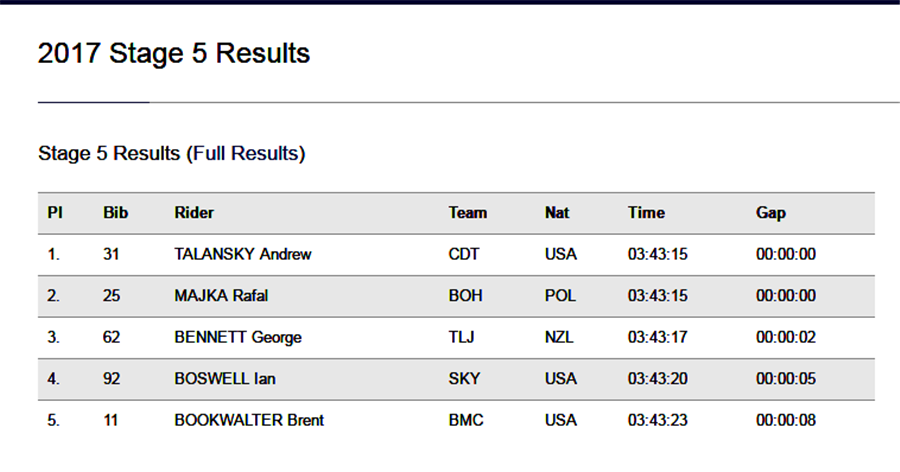This screenshot has width=900, height=472.
Task: Click the Stage 5 Results (Full Results) heading
Action: point(172,154)
